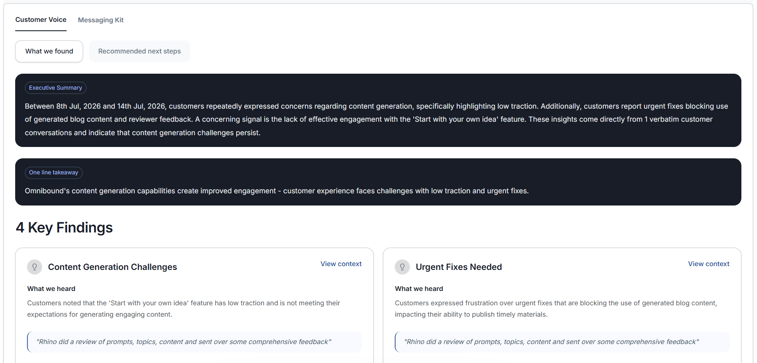
Task: Click the Rhino quote in Urgent Fixes card
Action: (562, 342)
